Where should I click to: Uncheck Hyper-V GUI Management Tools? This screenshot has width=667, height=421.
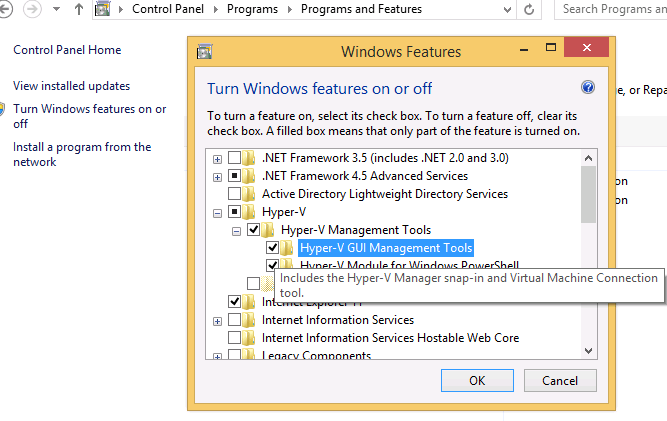(x=272, y=247)
